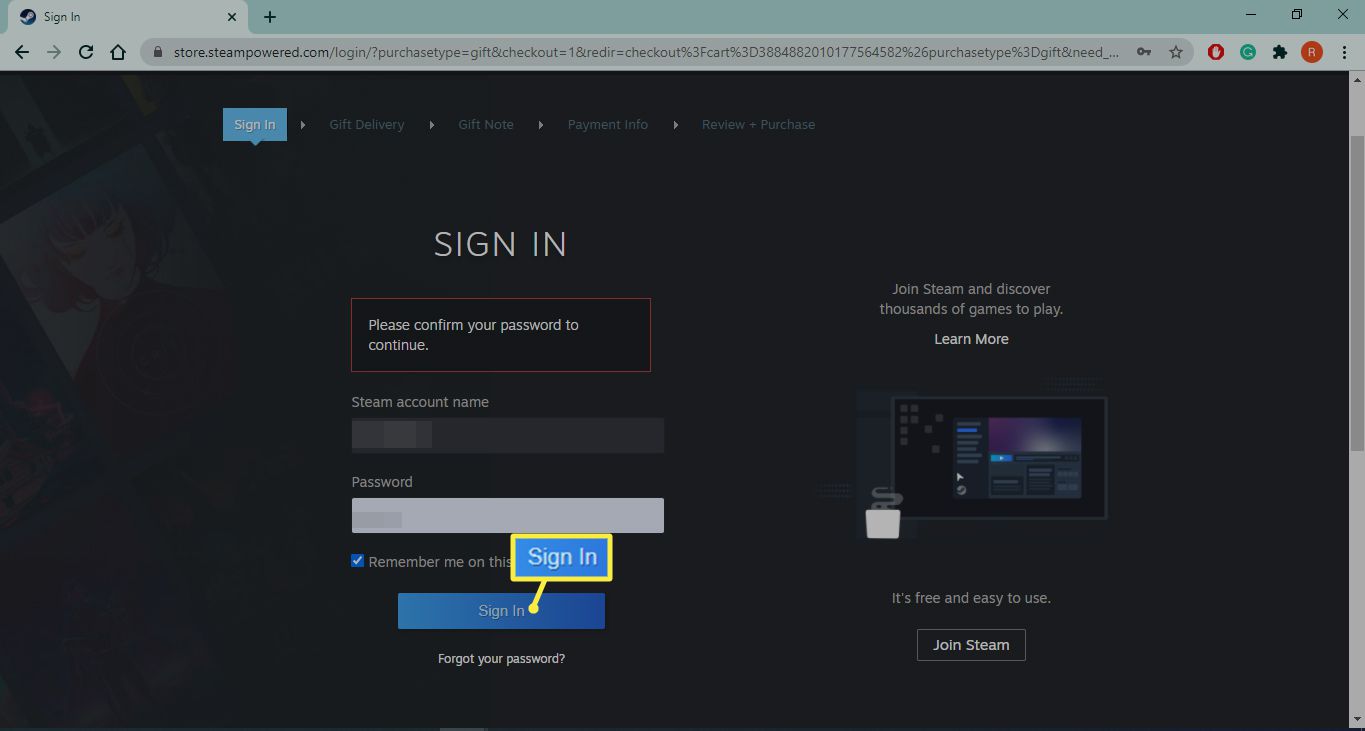Focus the Steam account name field
1365x731 pixels.
pyautogui.click(x=508, y=435)
